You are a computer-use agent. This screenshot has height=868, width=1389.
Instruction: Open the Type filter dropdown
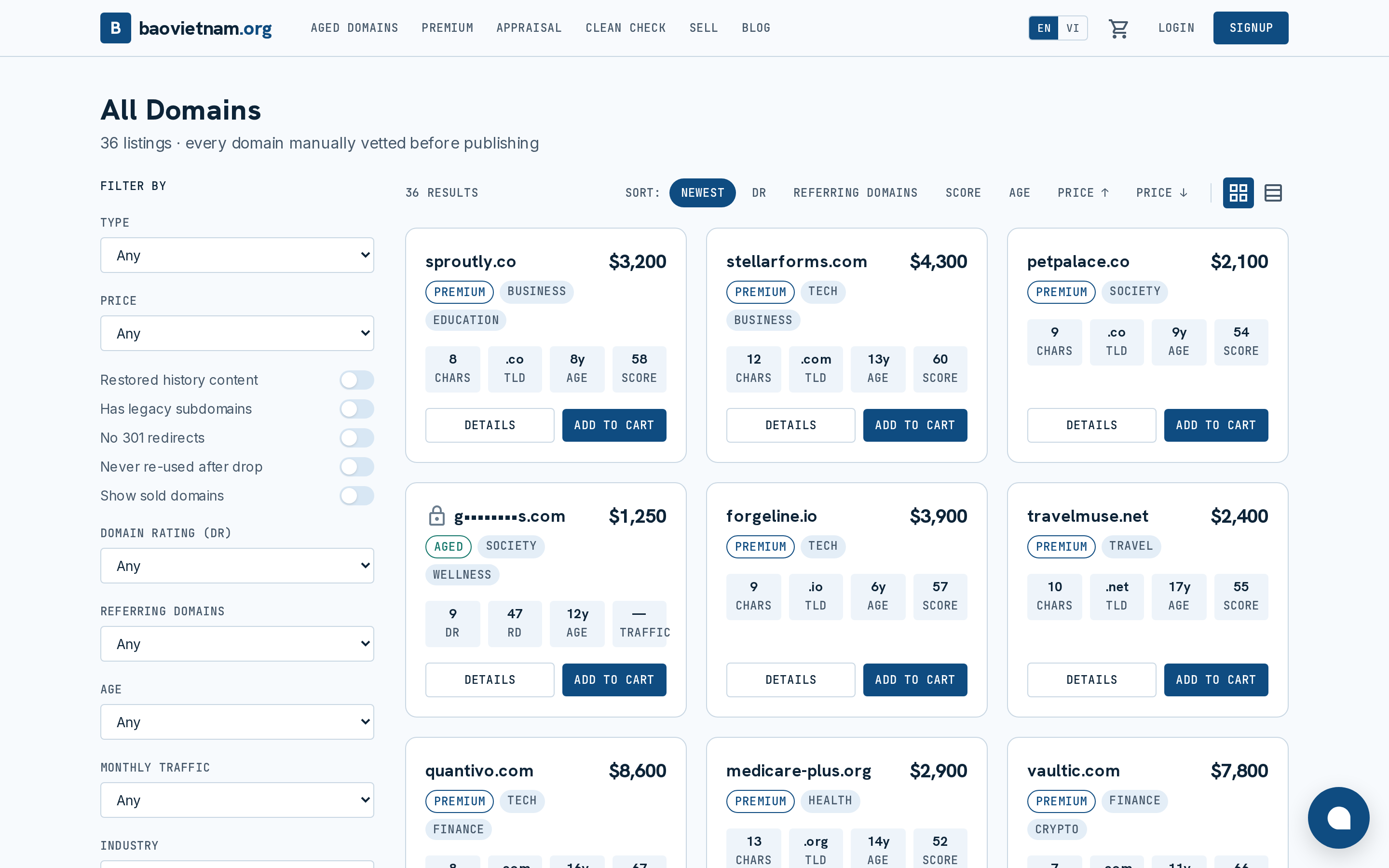pos(237,256)
